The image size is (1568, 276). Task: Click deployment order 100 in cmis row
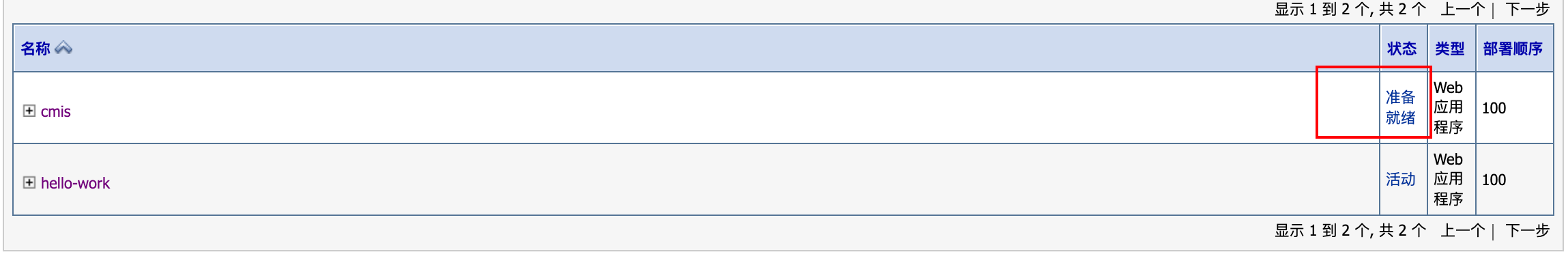[x=1494, y=108]
